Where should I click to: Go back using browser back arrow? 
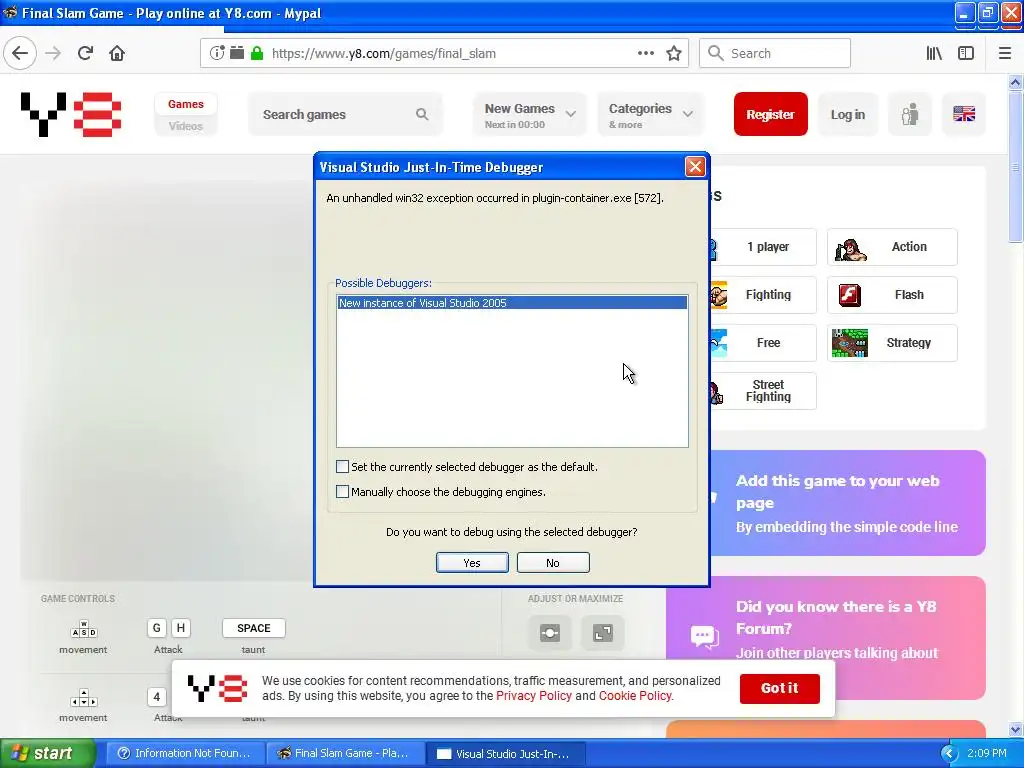pyautogui.click(x=20, y=53)
